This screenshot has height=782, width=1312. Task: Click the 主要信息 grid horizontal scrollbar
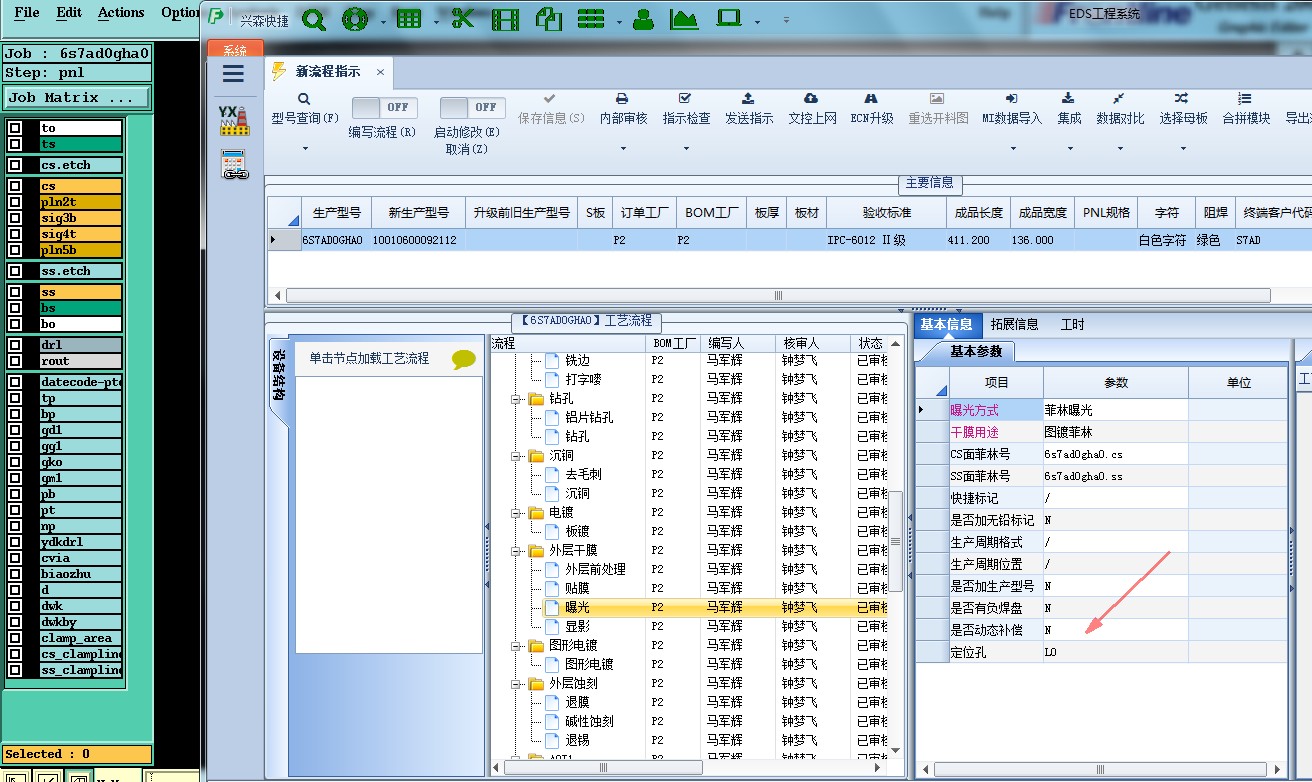(x=780, y=296)
